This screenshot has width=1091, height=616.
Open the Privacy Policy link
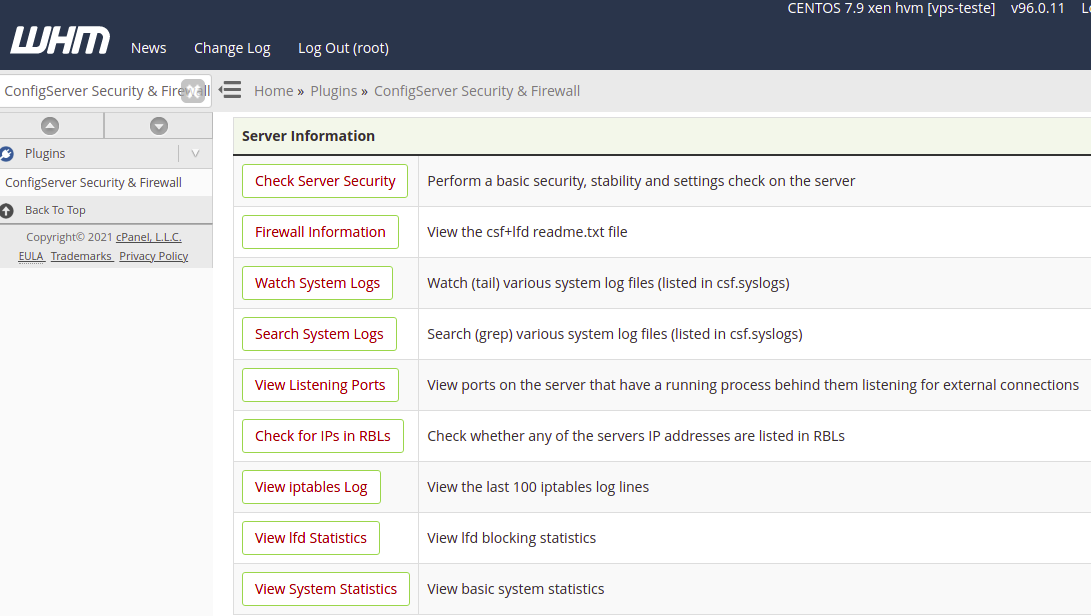coord(154,256)
